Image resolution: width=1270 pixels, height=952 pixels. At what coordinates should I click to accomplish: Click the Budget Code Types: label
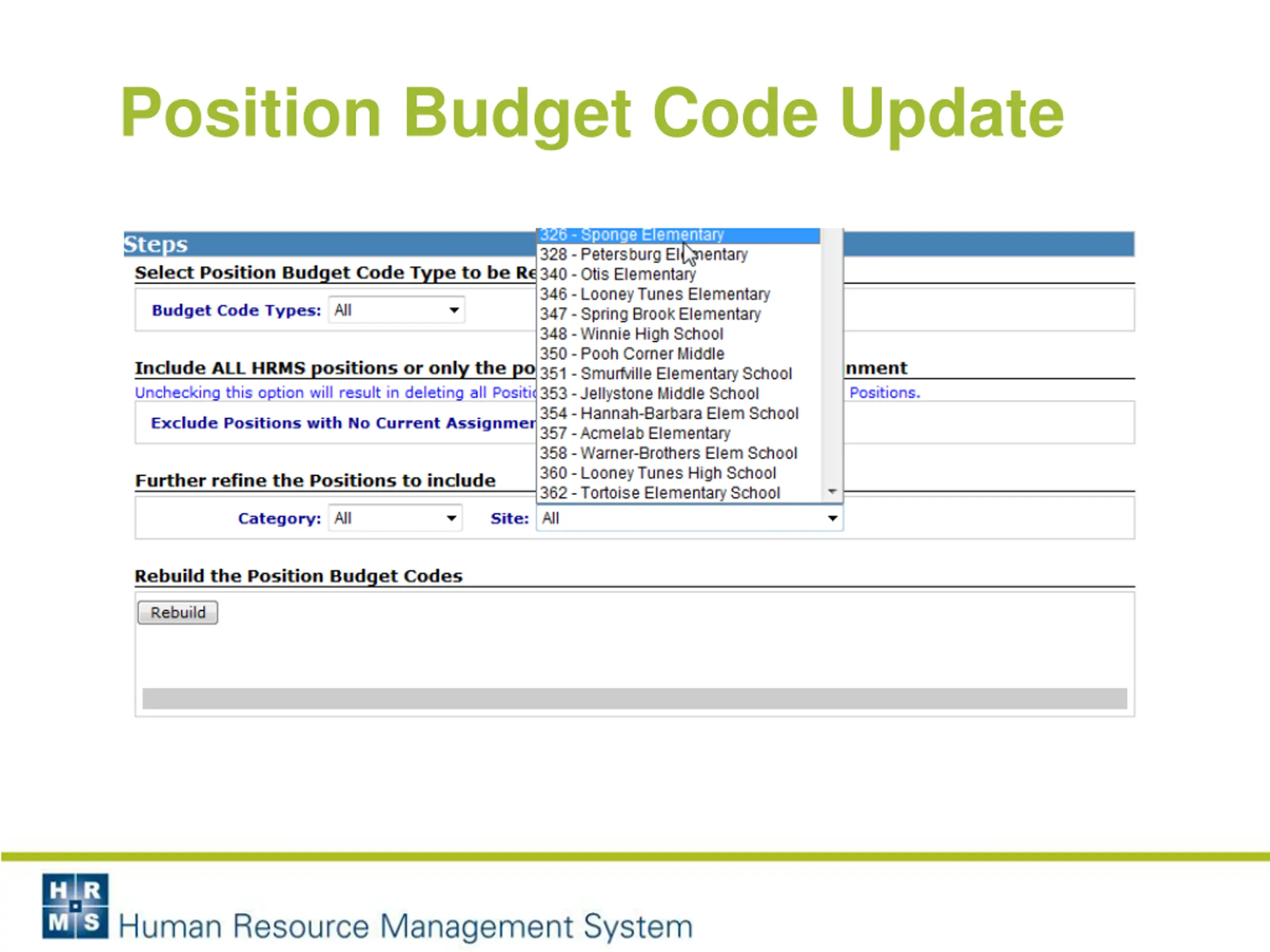(237, 310)
